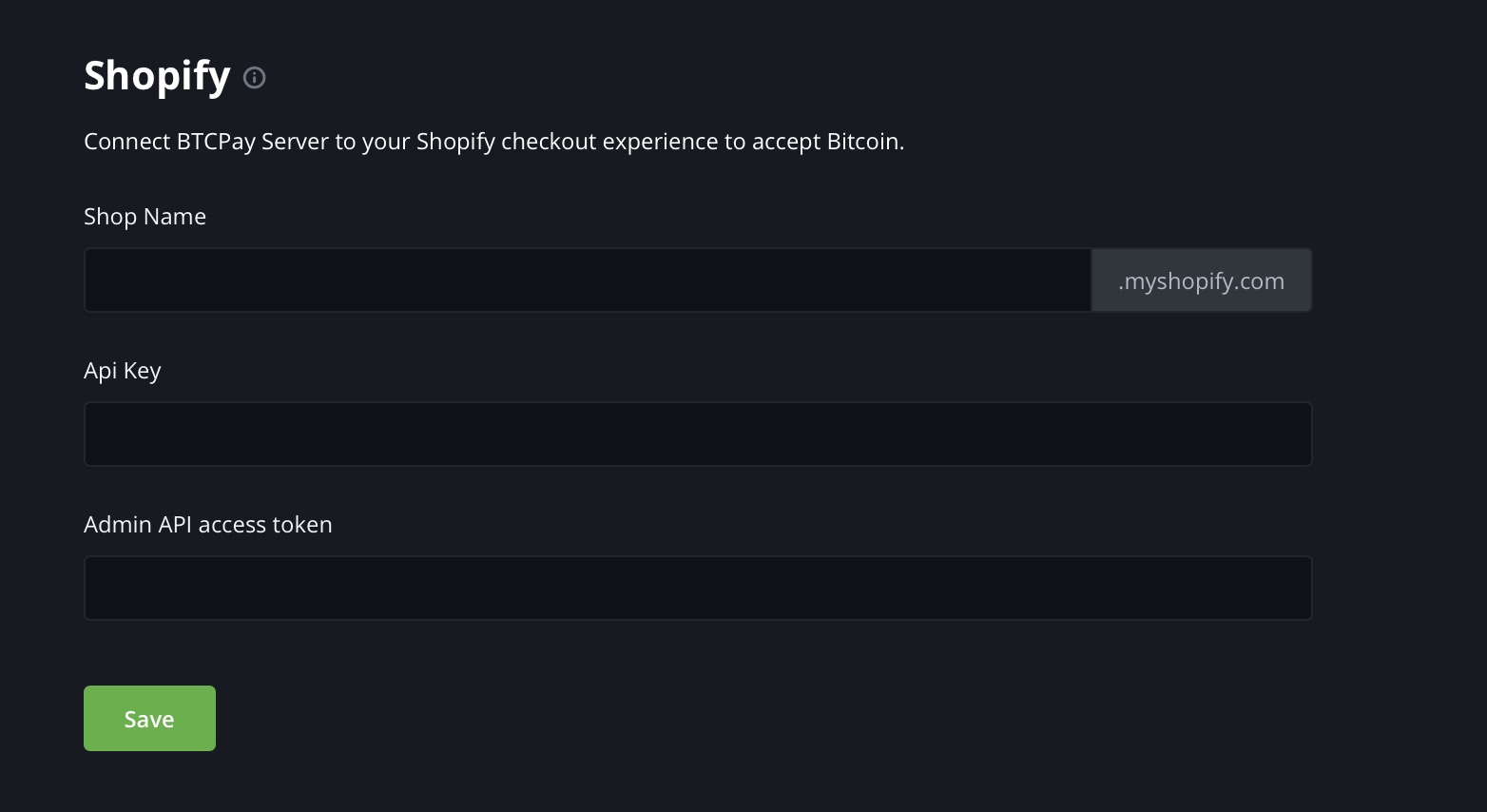Click the info icon beside the Shopify heading
This screenshot has height=812, width=1487.
[x=254, y=78]
